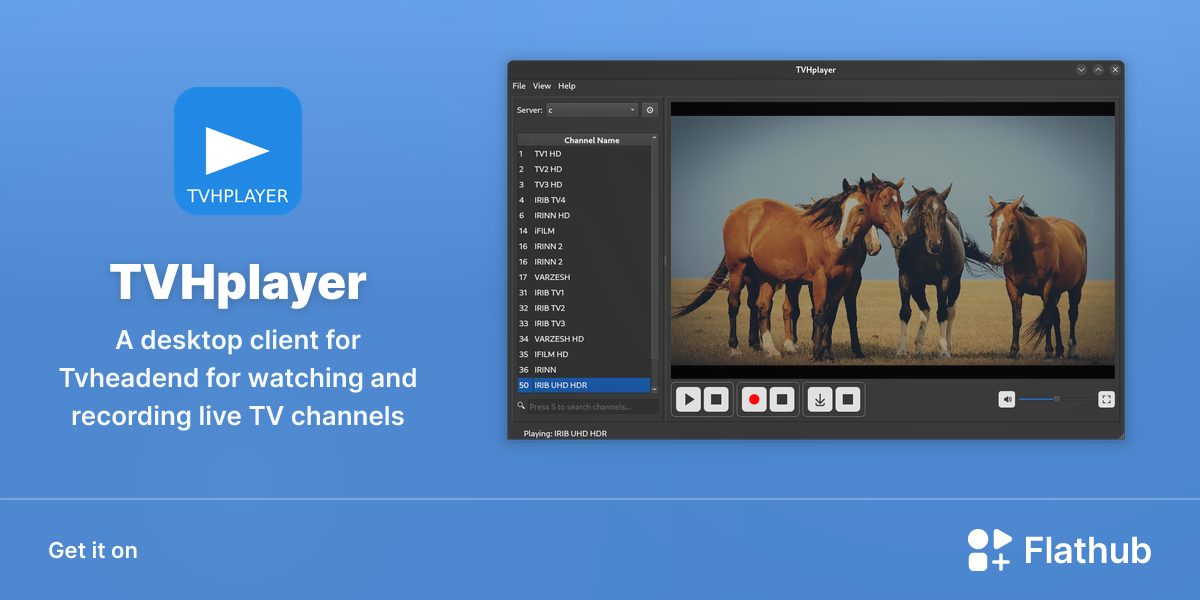The width and height of the screenshot is (1200, 600).
Task: Click the channel list scroll-up arrow
Action: [655, 137]
